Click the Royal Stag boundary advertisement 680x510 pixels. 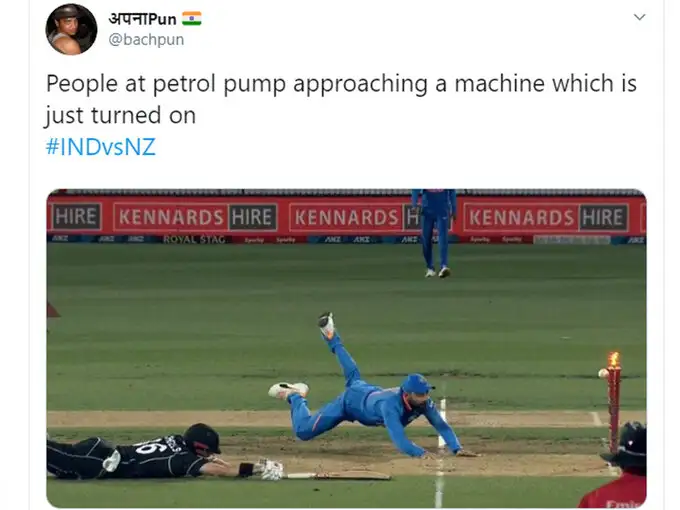click(194, 239)
